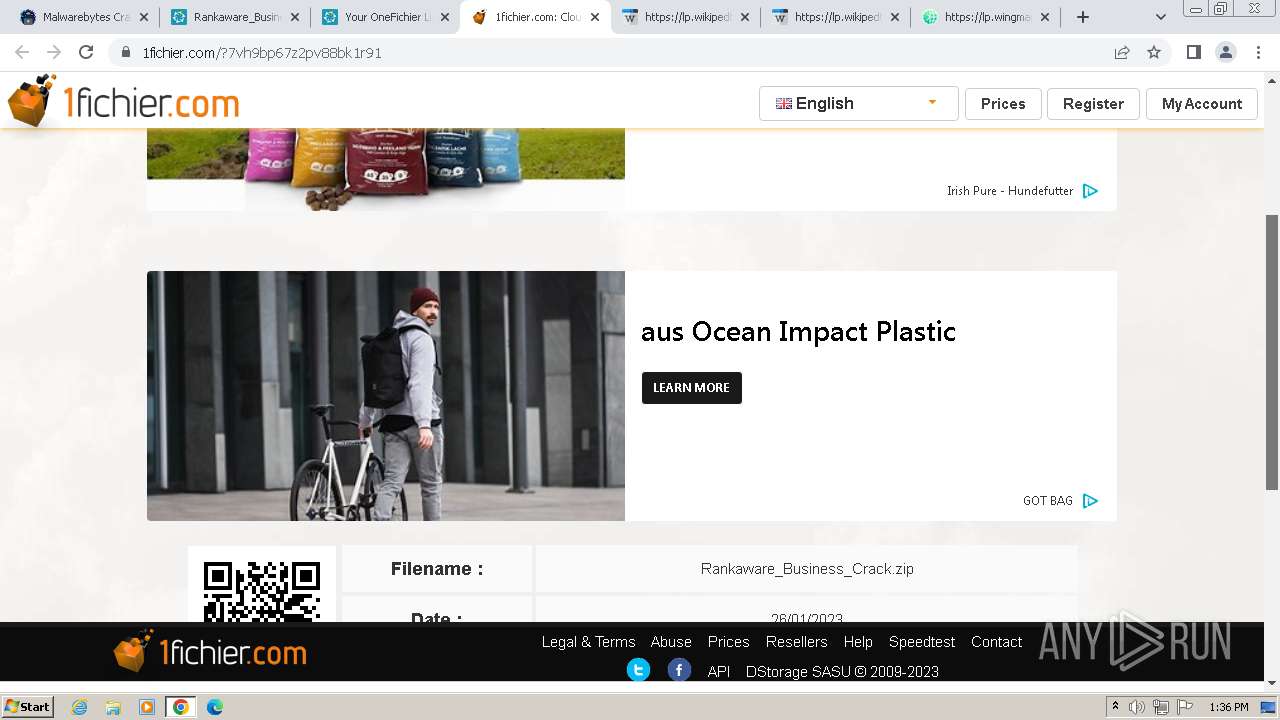Click the scrollbar down arrow
This screenshot has height=720, width=1280.
click(1272, 682)
